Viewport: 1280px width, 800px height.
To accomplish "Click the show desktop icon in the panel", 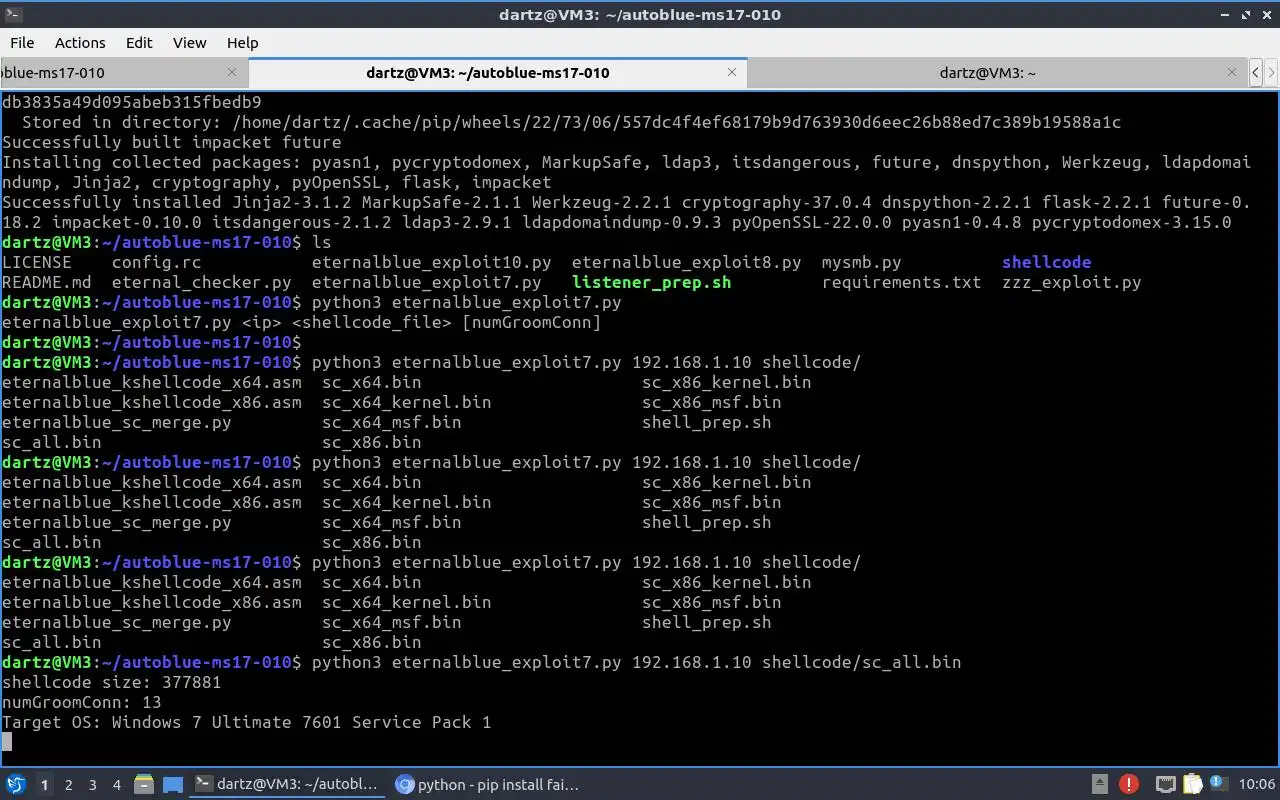I will (x=173, y=785).
